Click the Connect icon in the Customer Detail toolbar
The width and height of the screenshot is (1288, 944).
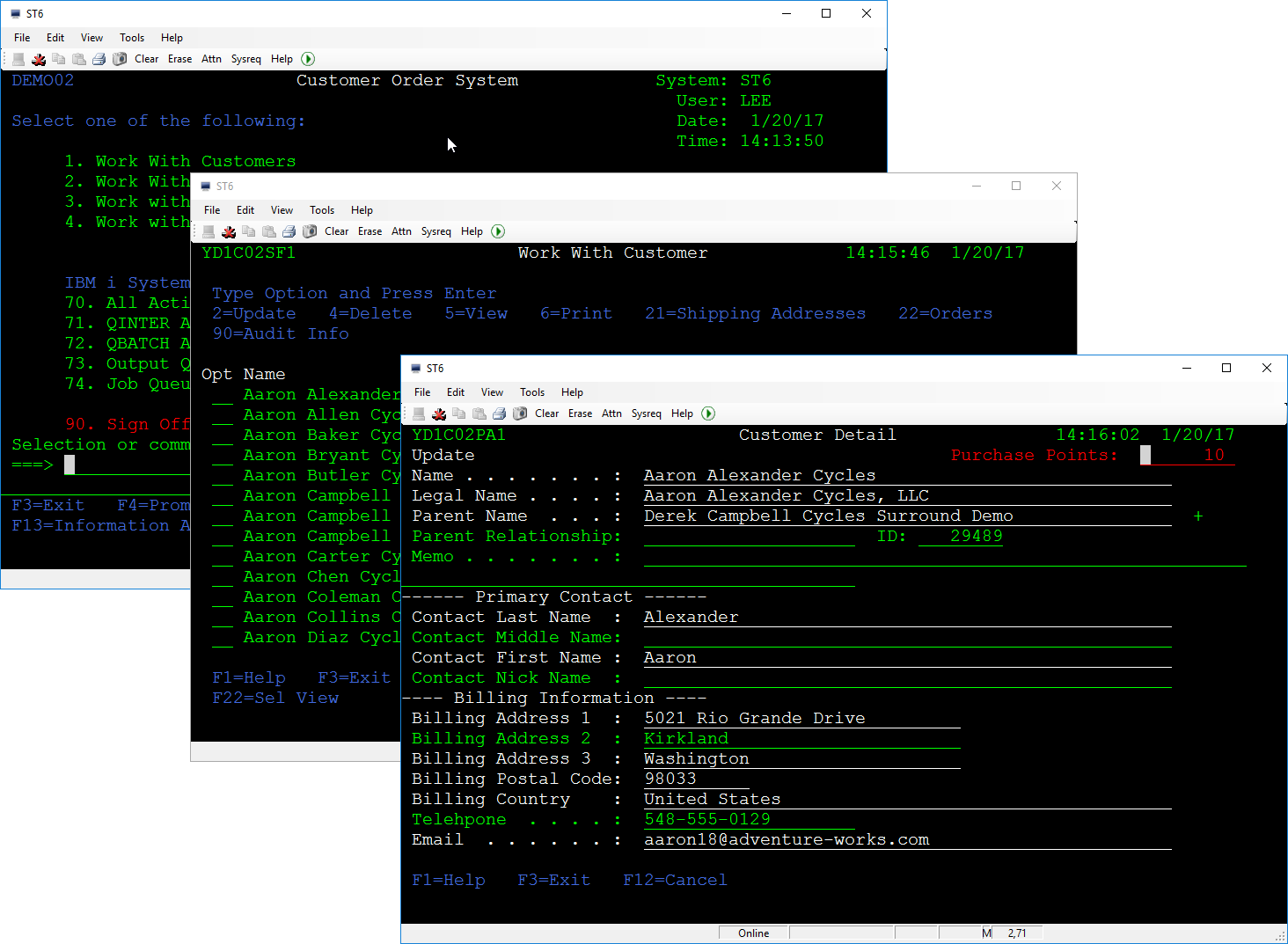419,413
